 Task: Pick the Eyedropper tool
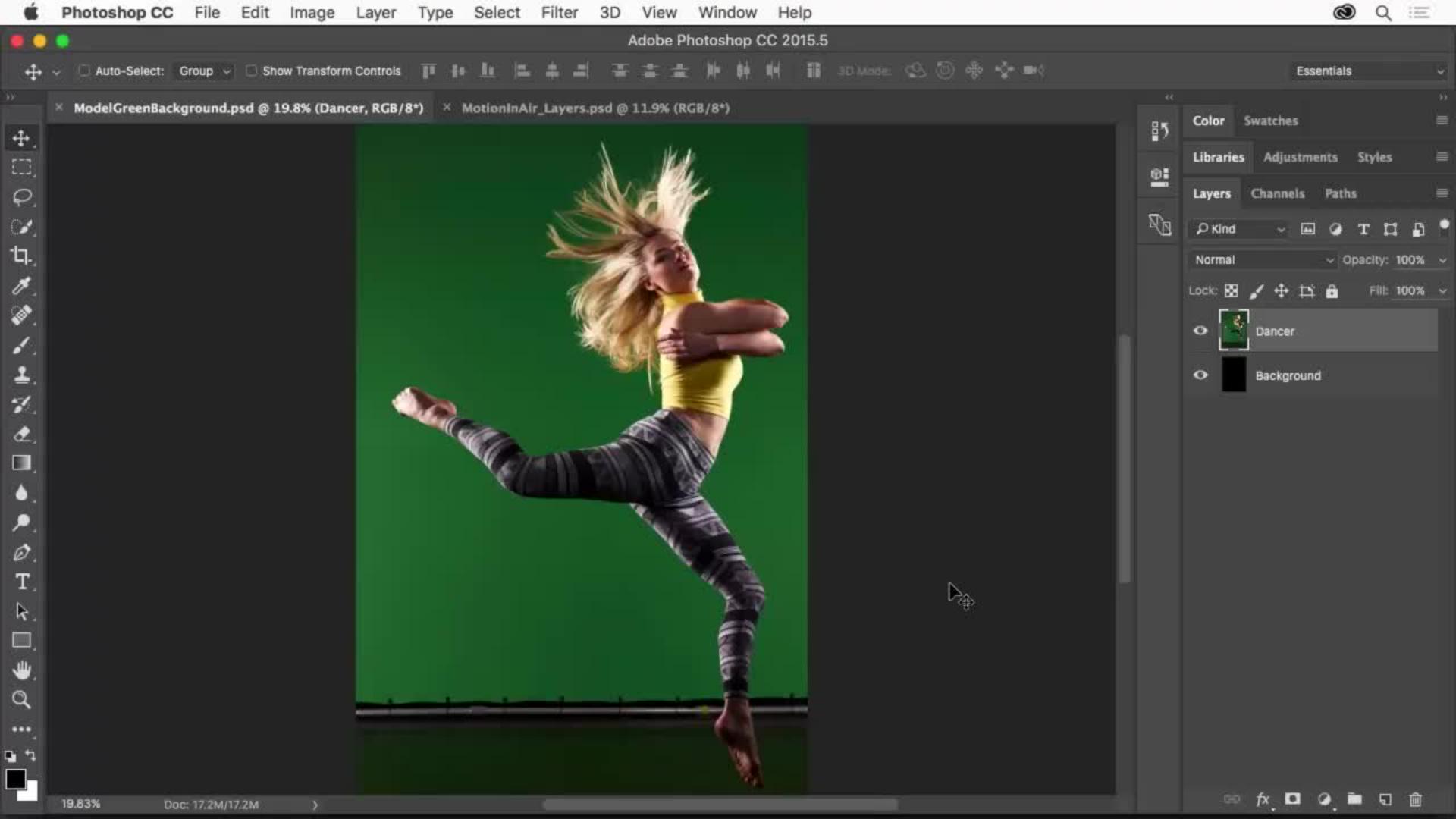(21, 286)
